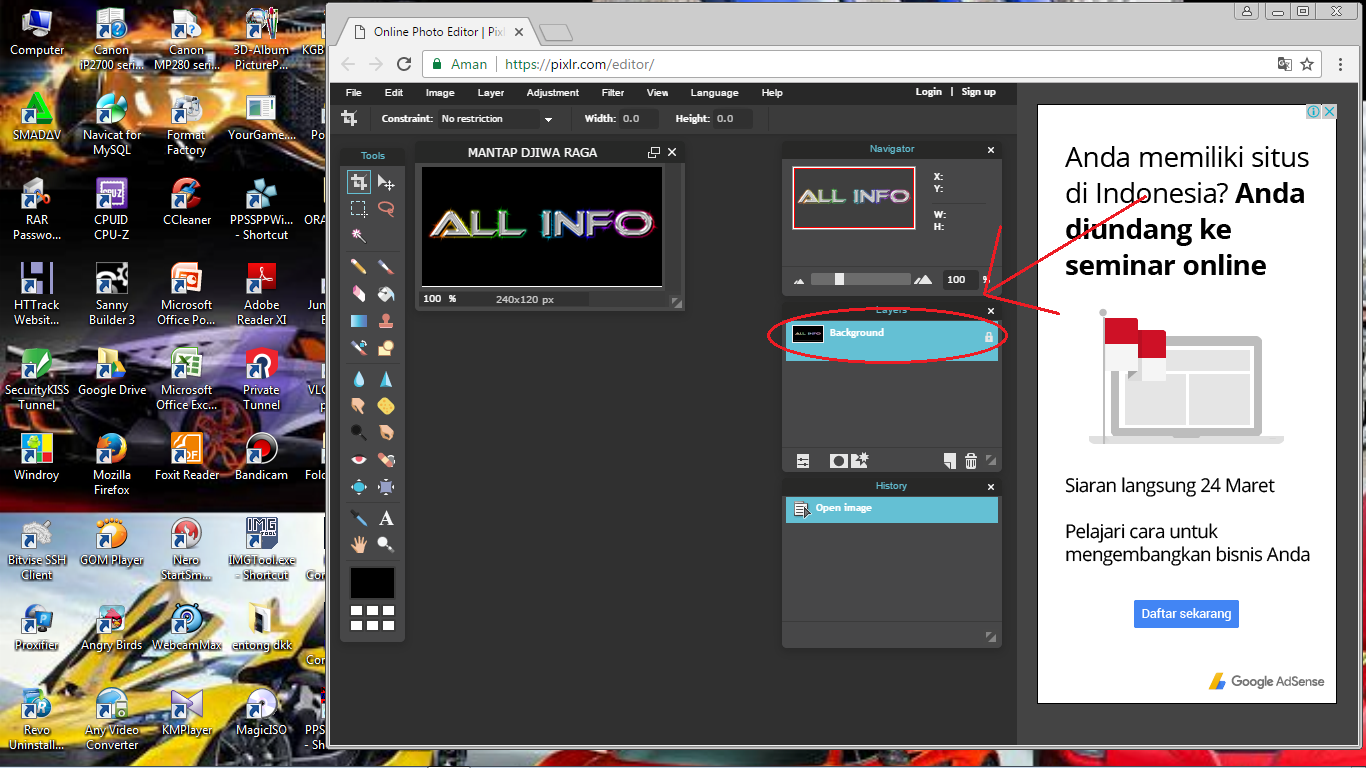The image size is (1366, 768).
Task: Pick the Type tool
Action: coord(386,518)
